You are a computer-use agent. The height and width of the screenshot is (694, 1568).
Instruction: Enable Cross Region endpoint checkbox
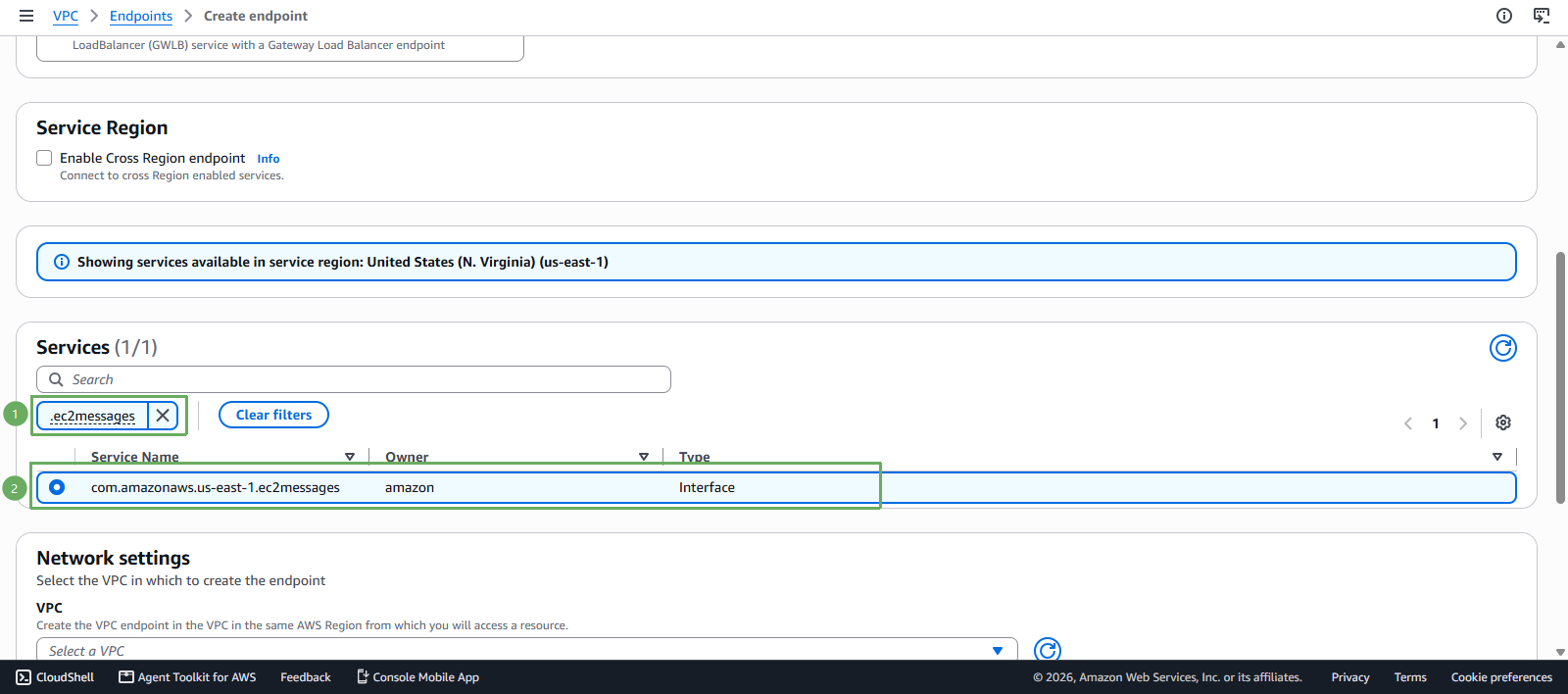tap(44, 158)
